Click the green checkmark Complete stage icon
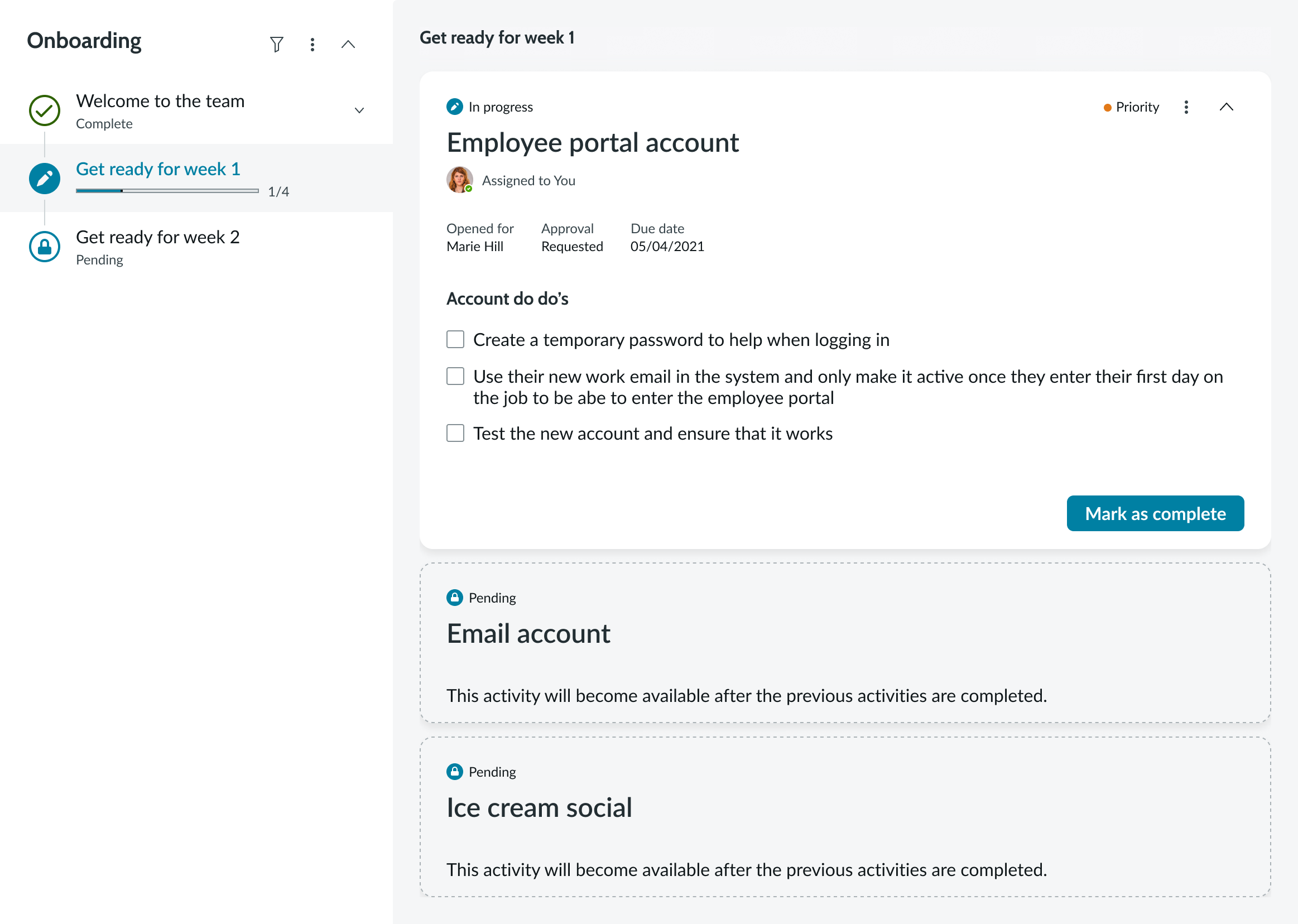1298x924 pixels. (x=45, y=110)
